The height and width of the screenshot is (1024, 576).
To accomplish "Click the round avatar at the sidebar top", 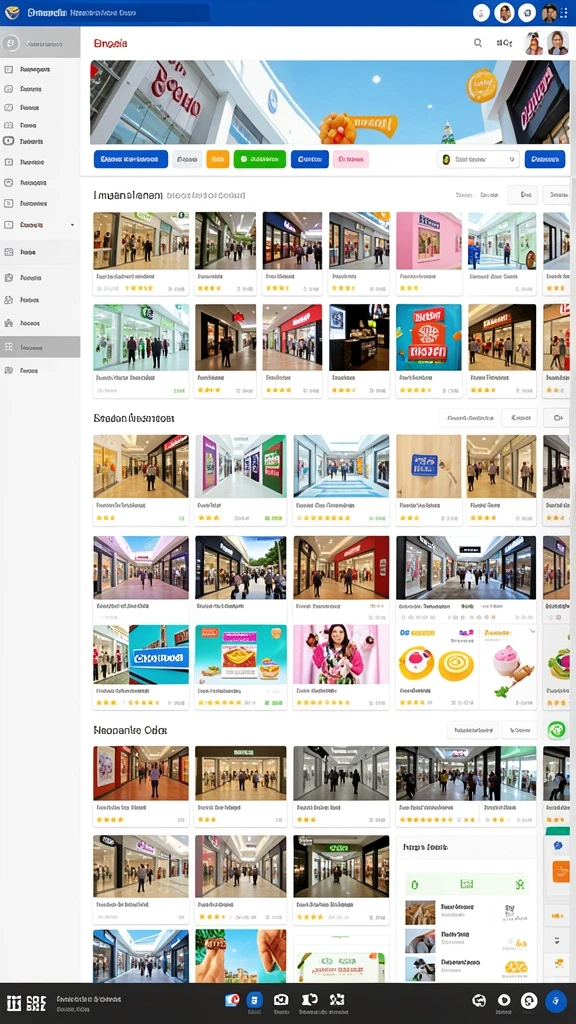I will pyautogui.click(x=10, y=44).
